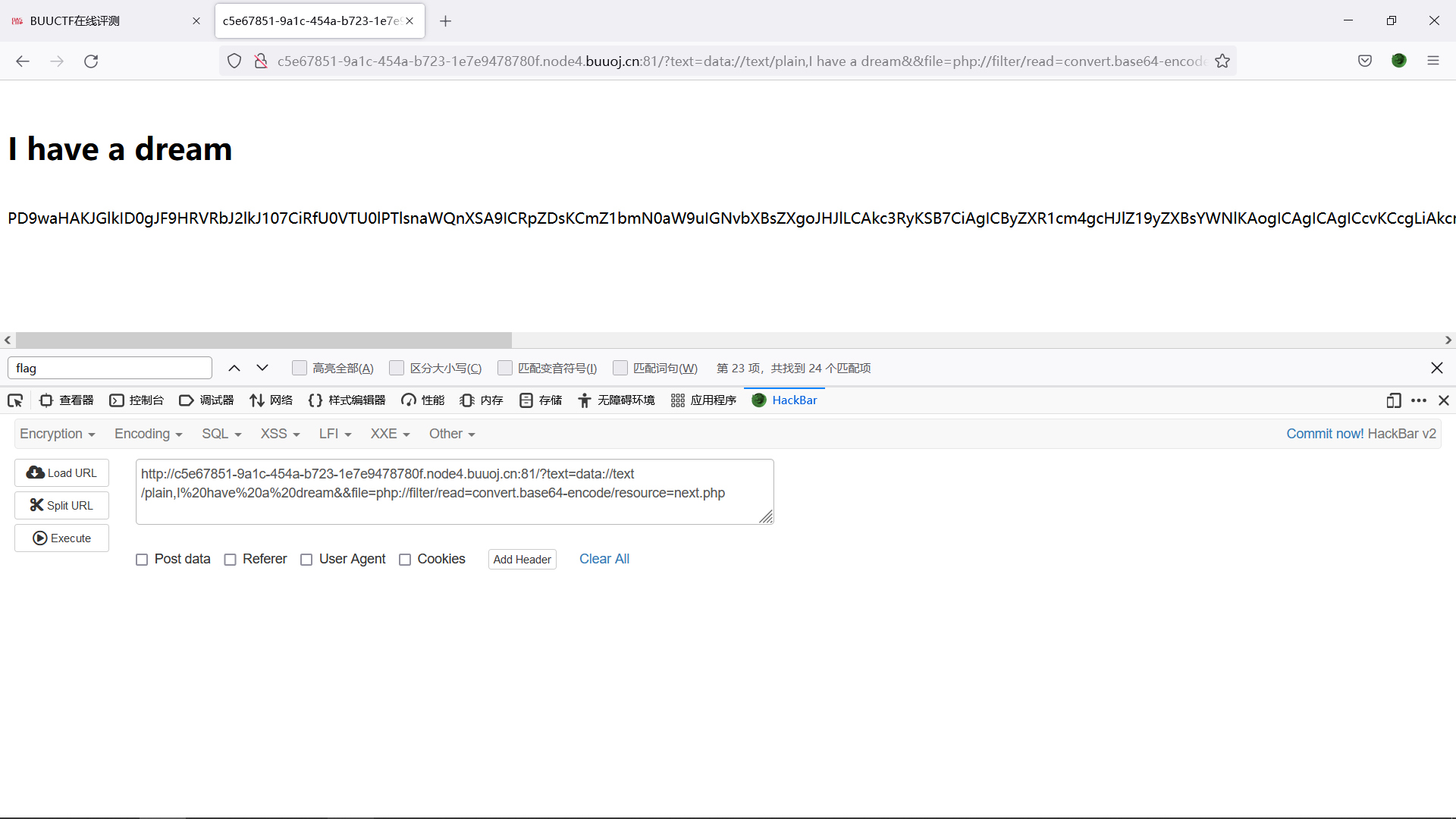Expand the LFI dropdown

click(335, 434)
